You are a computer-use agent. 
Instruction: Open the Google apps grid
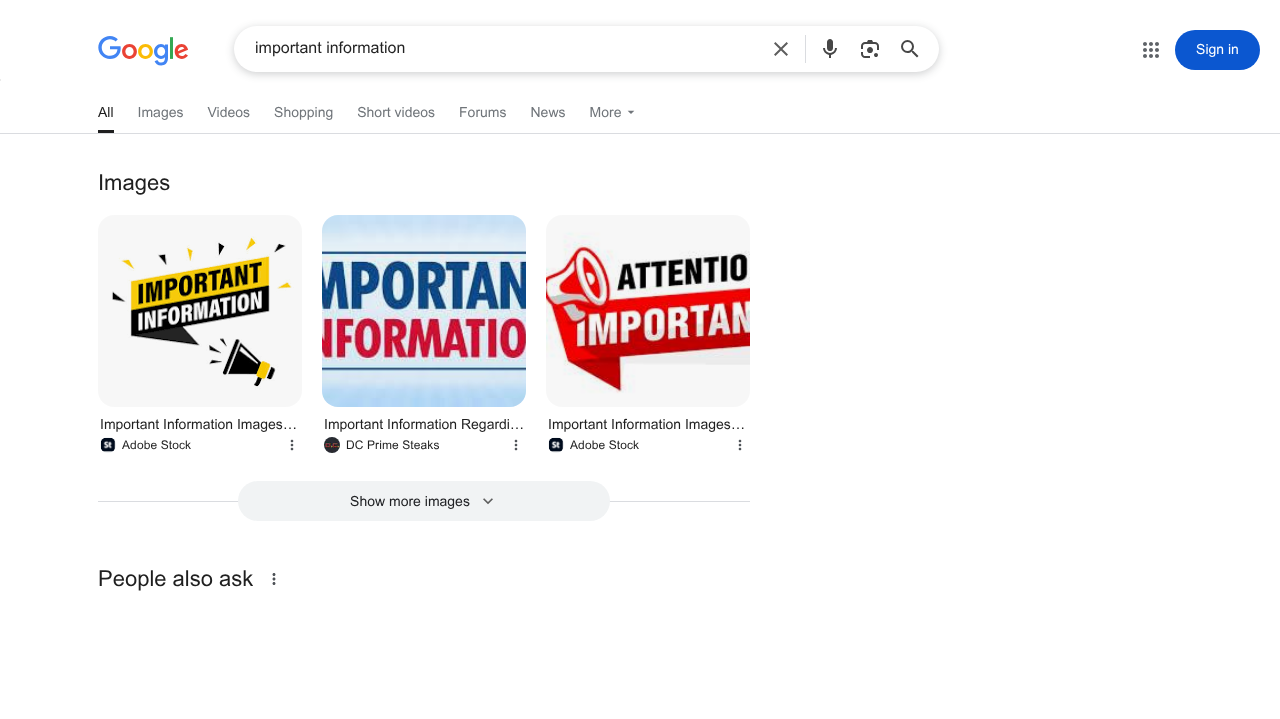1151,50
